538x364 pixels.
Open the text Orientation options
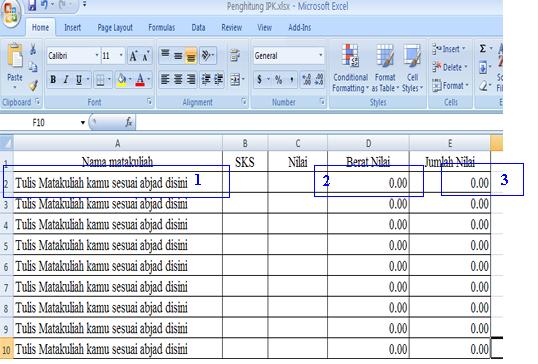[208, 55]
